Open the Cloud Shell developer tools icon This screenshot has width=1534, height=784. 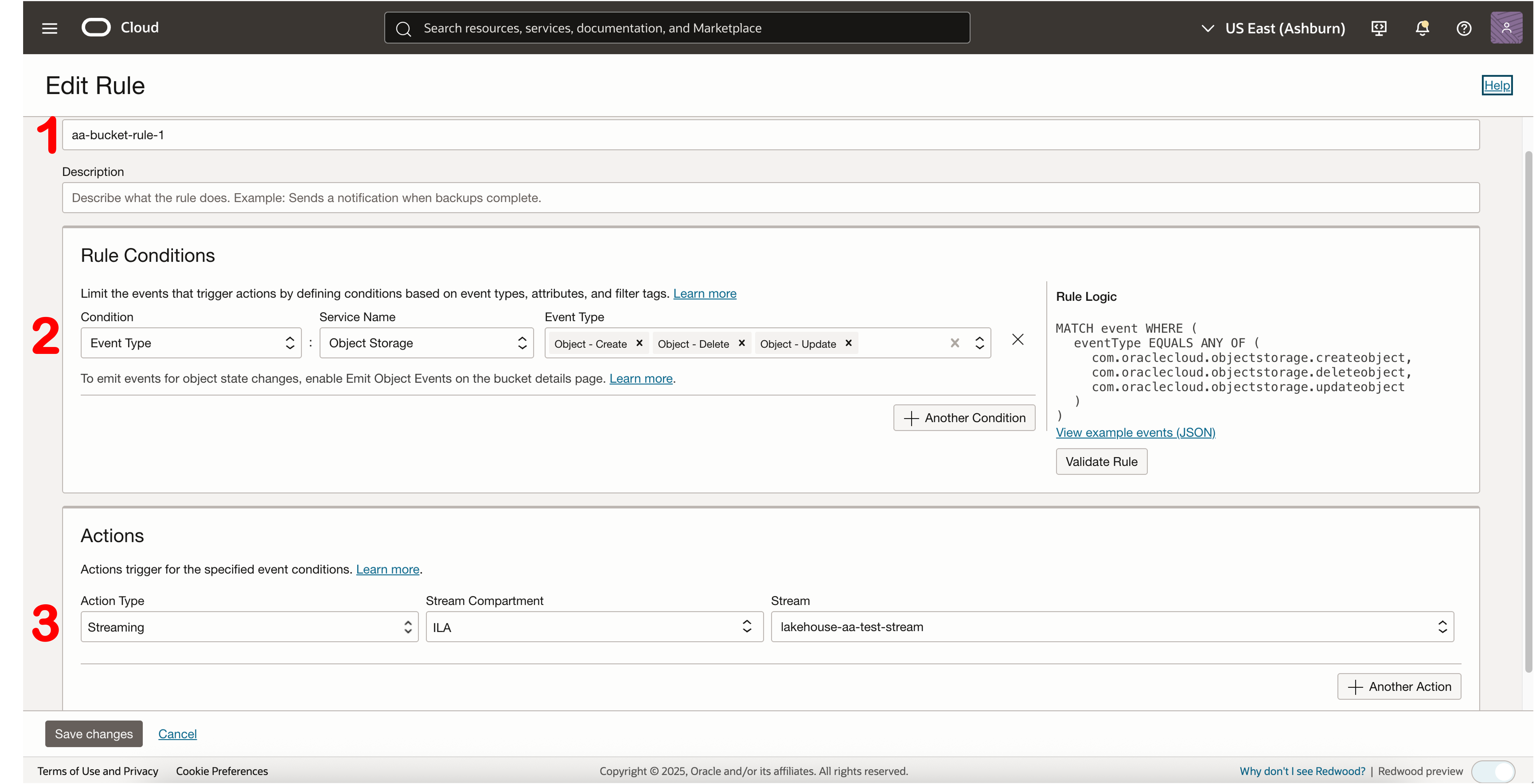[1379, 28]
